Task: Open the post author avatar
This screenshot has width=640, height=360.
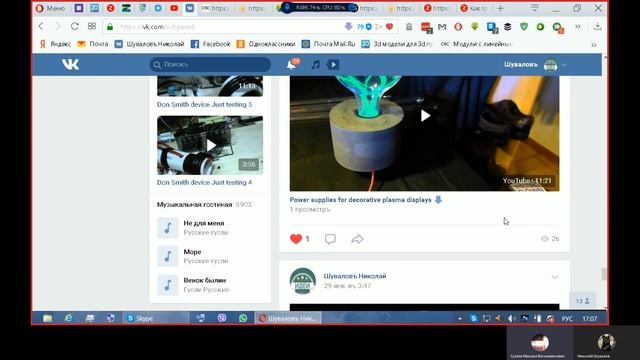Action: (302, 281)
